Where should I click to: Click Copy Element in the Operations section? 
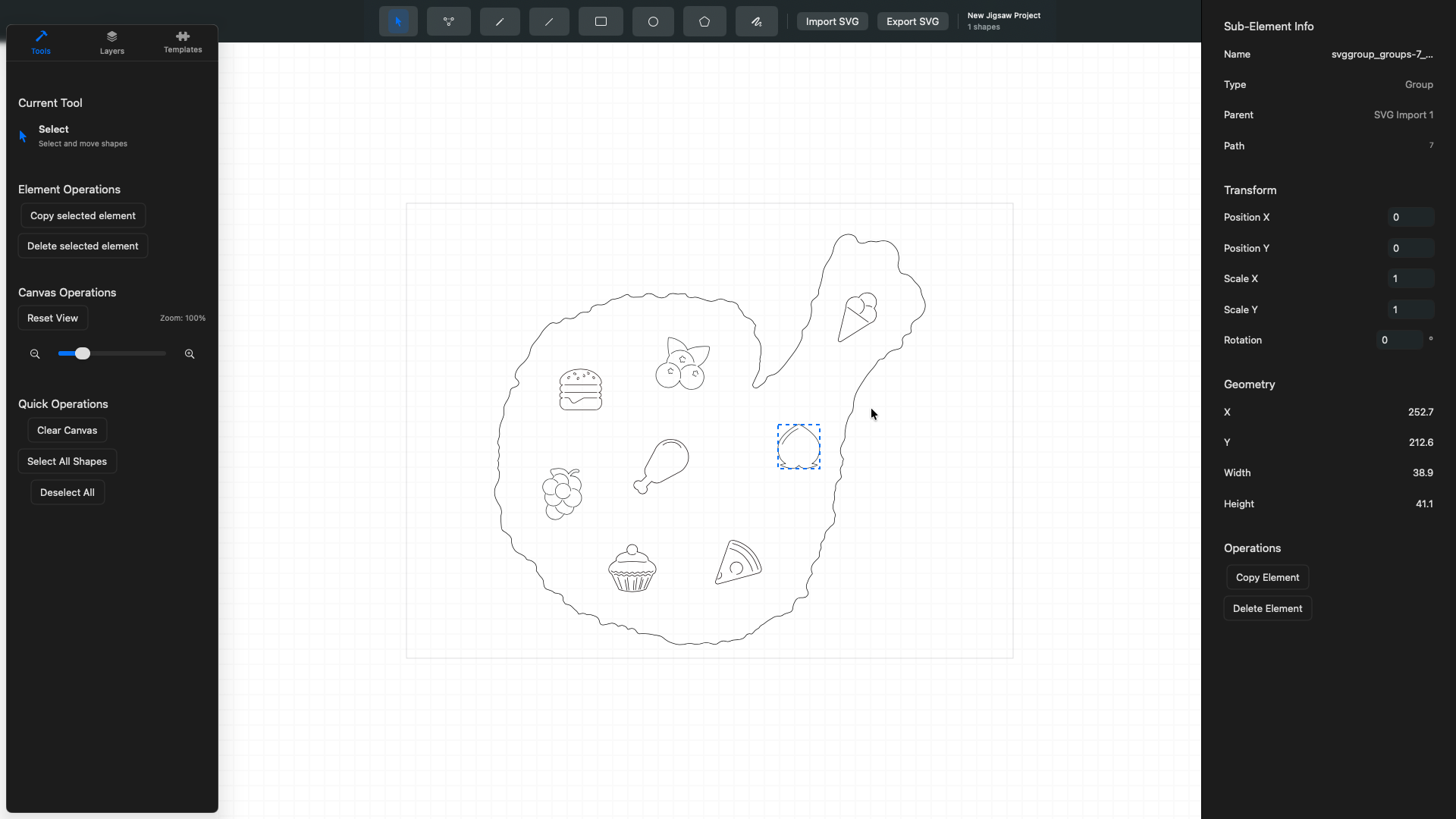(1267, 576)
